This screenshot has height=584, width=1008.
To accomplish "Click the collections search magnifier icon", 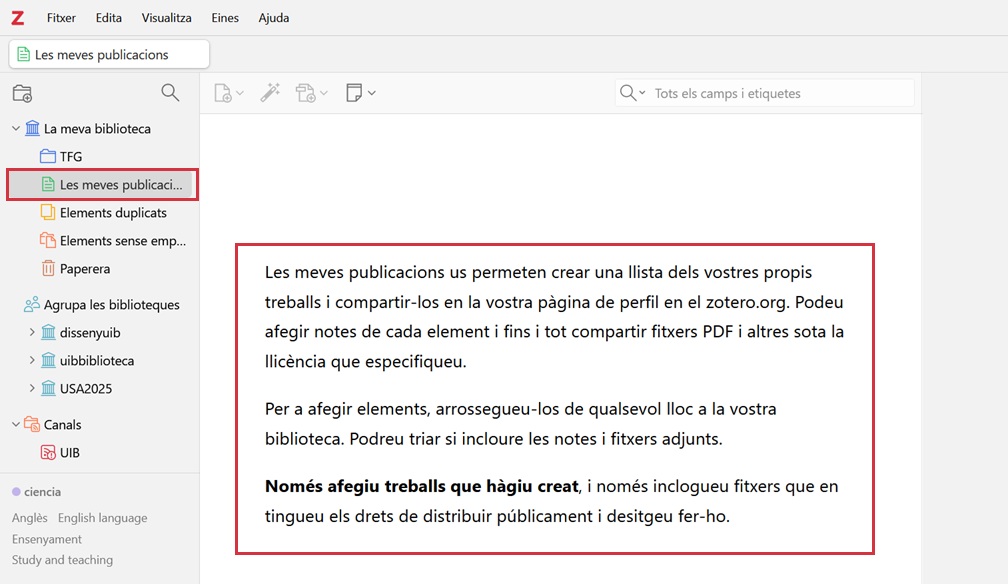I will click(170, 93).
